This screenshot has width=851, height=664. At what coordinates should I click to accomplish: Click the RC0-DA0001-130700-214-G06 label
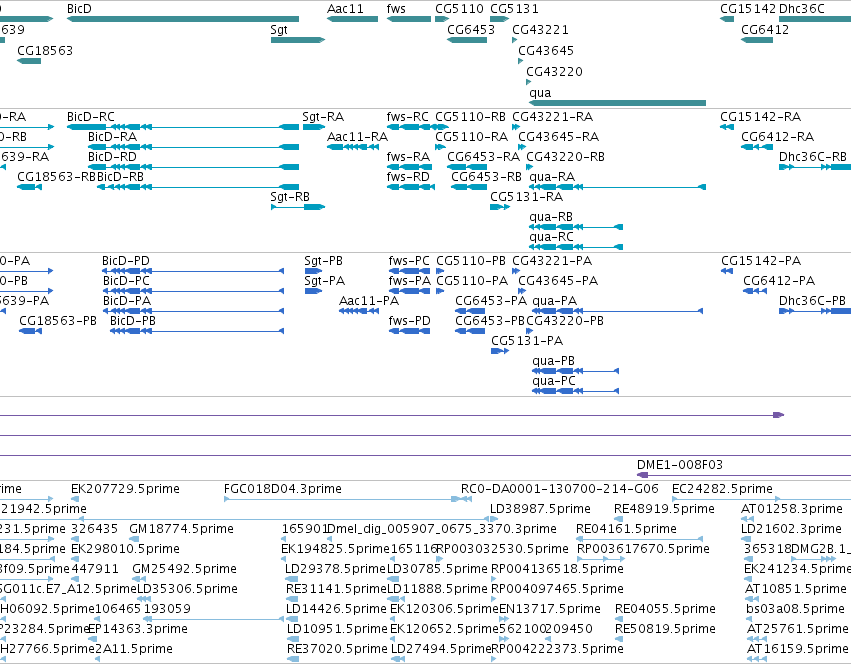point(560,489)
